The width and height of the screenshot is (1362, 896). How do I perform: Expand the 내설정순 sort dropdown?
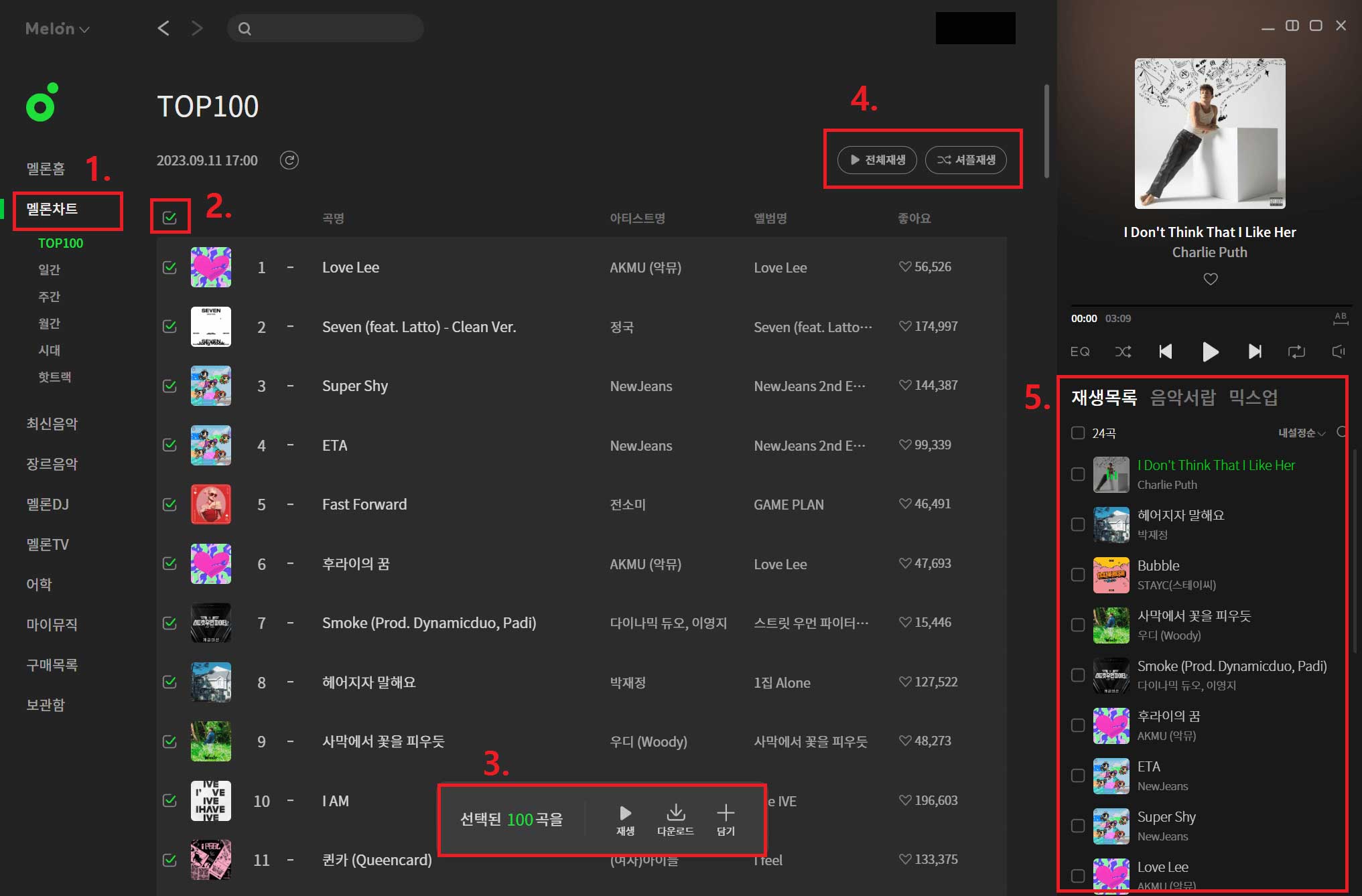pyautogui.click(x=1301, y=433)
